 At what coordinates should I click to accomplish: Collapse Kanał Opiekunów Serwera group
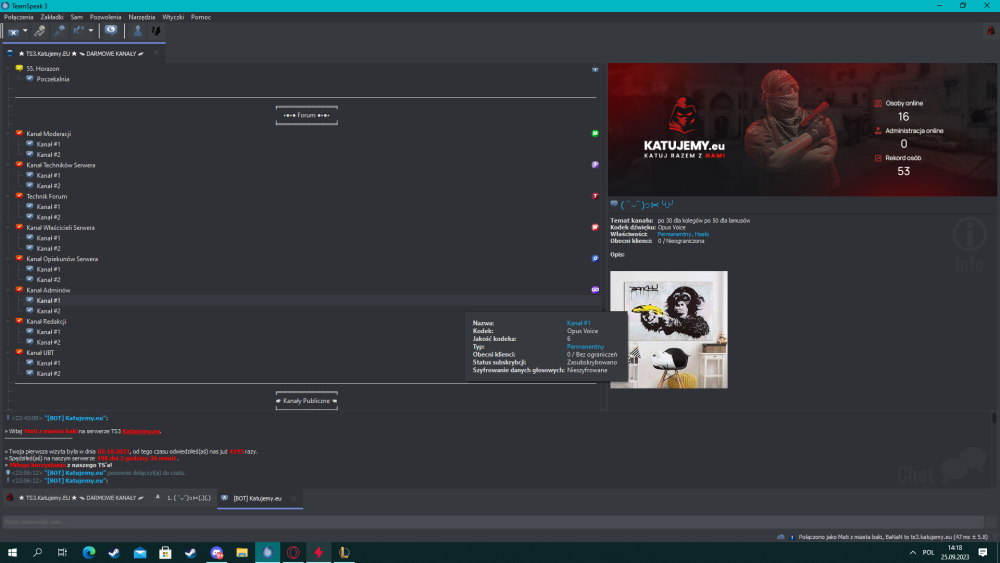(8, 258)
